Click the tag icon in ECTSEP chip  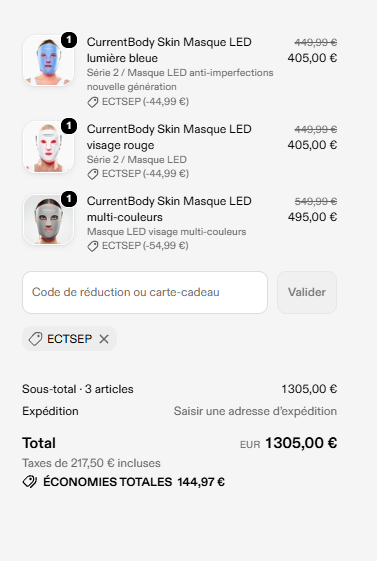click(x=35, y=339)
